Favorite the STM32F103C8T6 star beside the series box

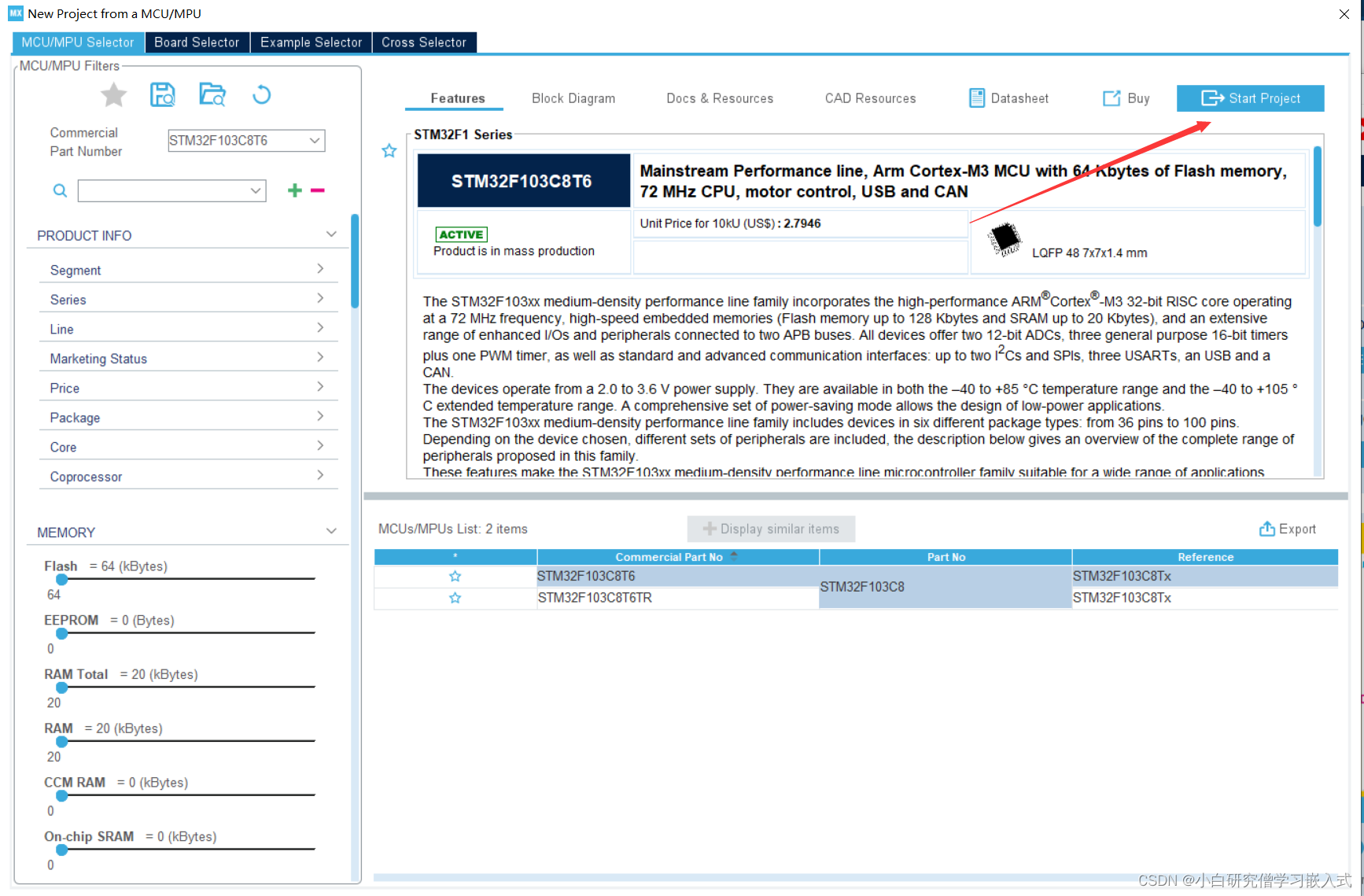point(389,151)
